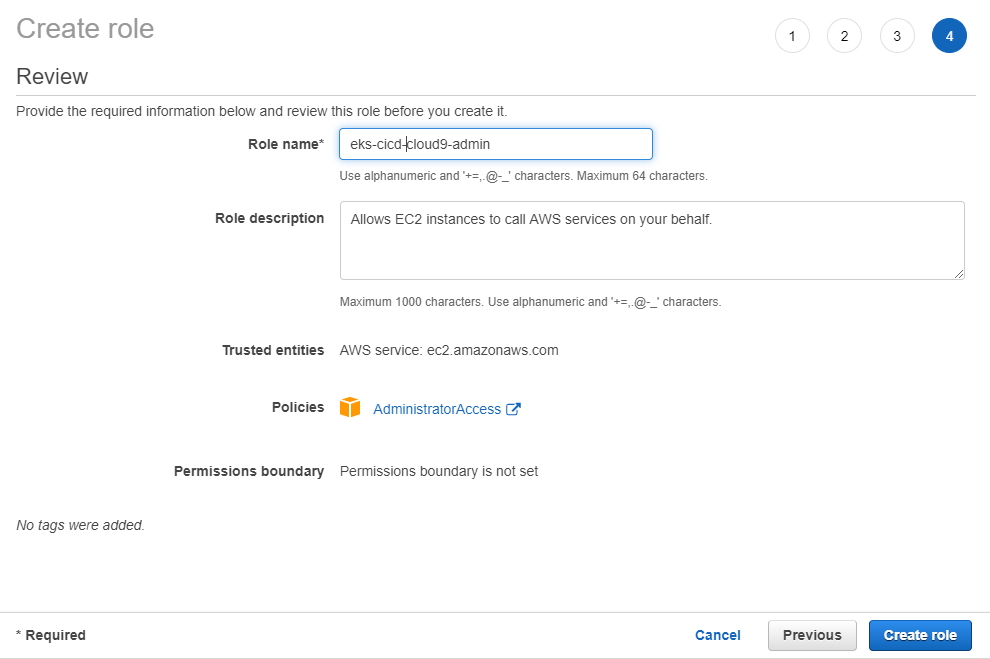
Task: Jump to step 2 of role wizard
Action: click(x=844, y=36)
